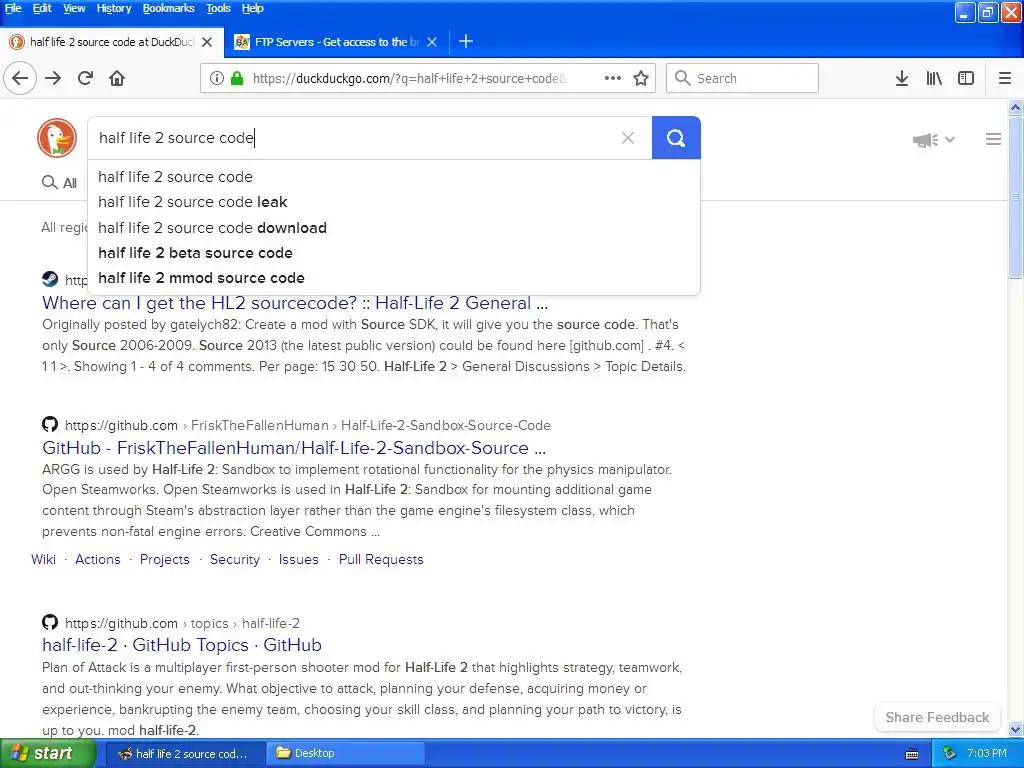Click the page scrollbar up arrow
This screenshot has width=1024, height=768.
pyautogui.click(x=1016, y=107)
